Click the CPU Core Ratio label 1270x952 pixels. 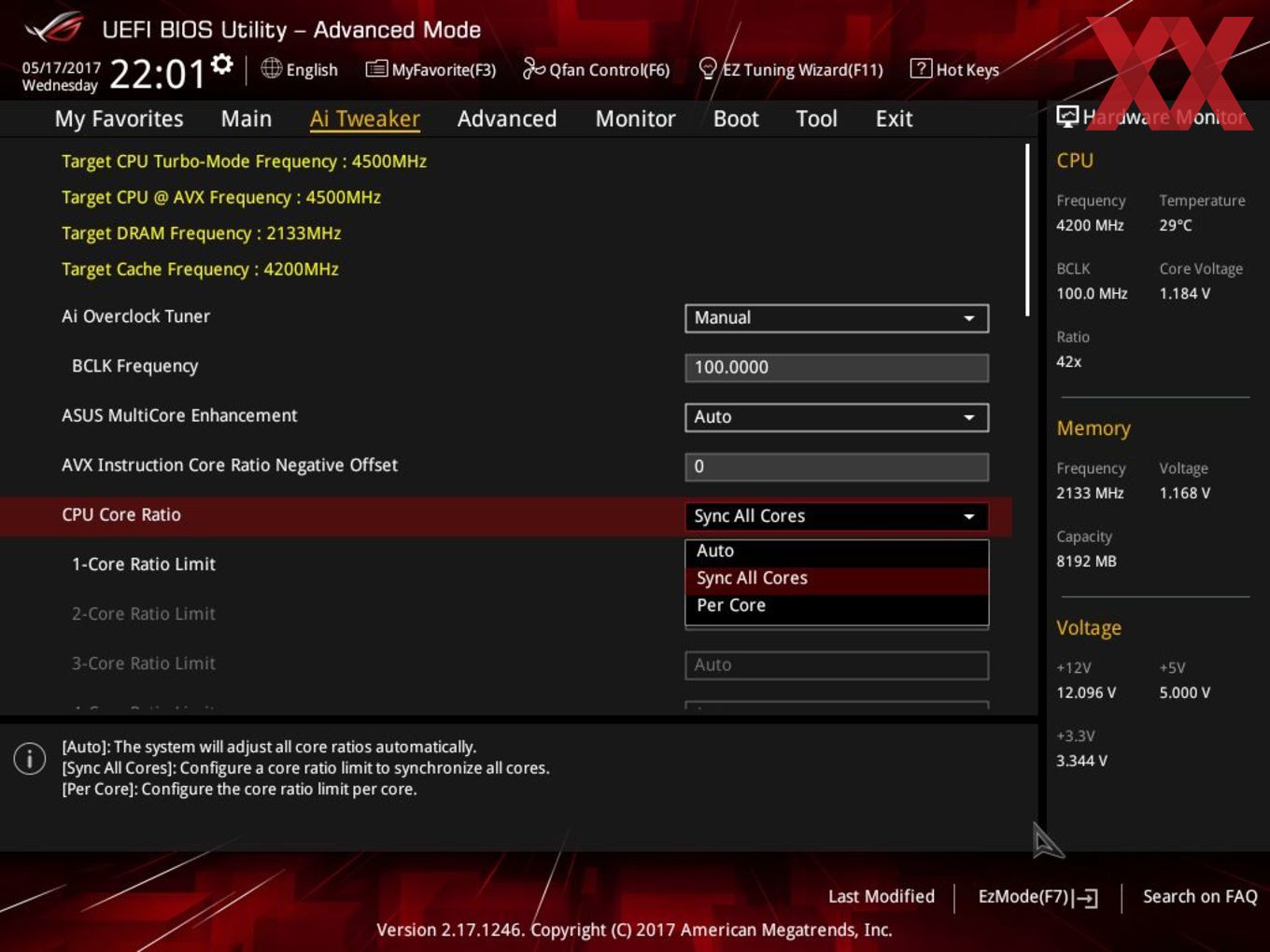(121, 515)
